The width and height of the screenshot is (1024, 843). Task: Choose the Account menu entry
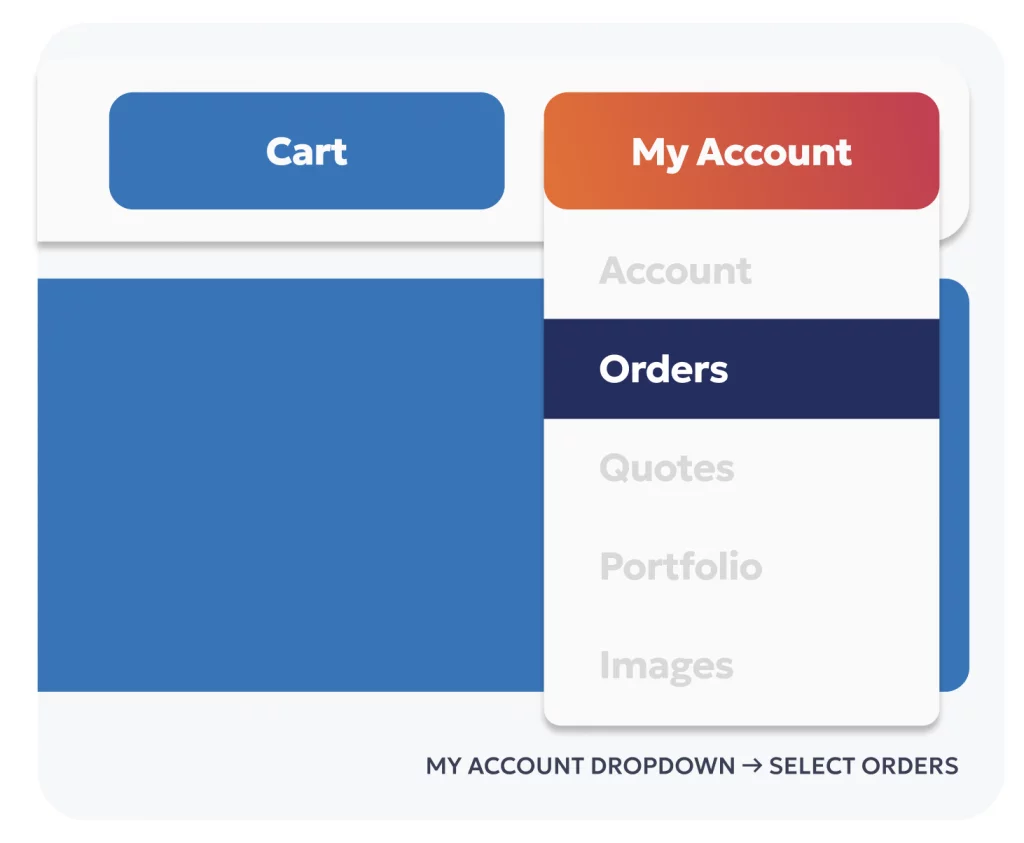[x=741, y=270]
